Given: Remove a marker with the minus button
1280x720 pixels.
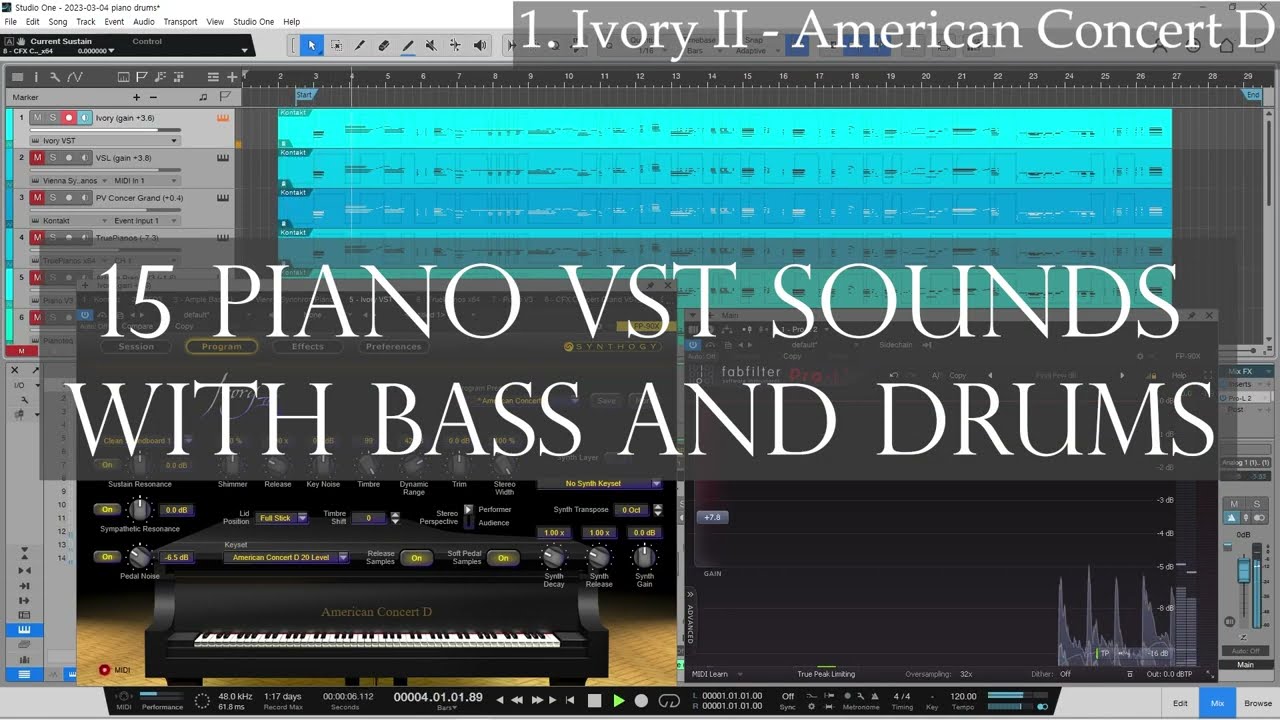Looking at the screenshot, I should pos(153,97).
